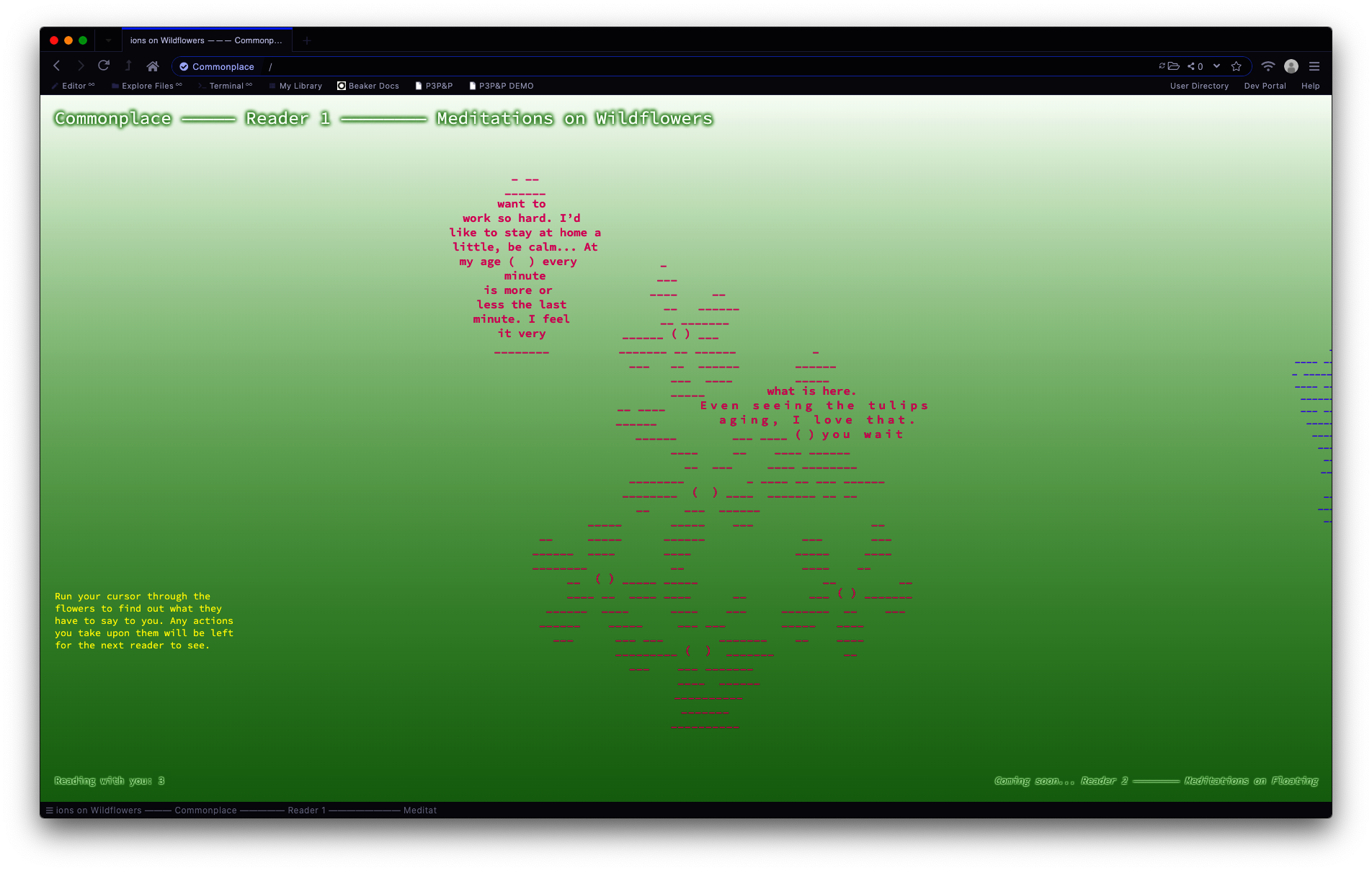Click the Beaker Docs favicon icon
This screenshot has height=871, width=1372.
(342, 86)
